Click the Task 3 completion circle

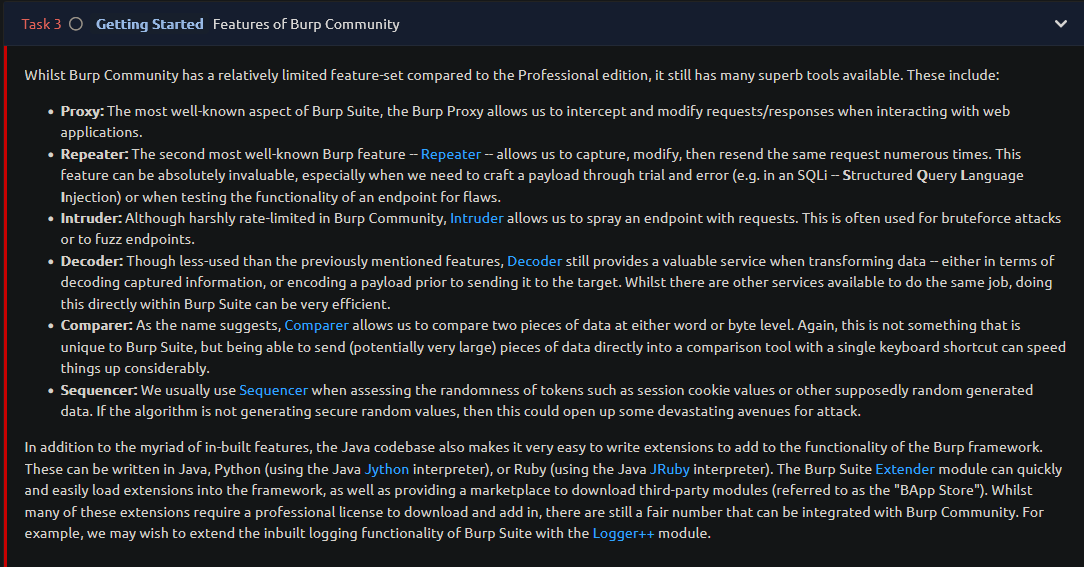pyautogui.click(x=76, y=24)
